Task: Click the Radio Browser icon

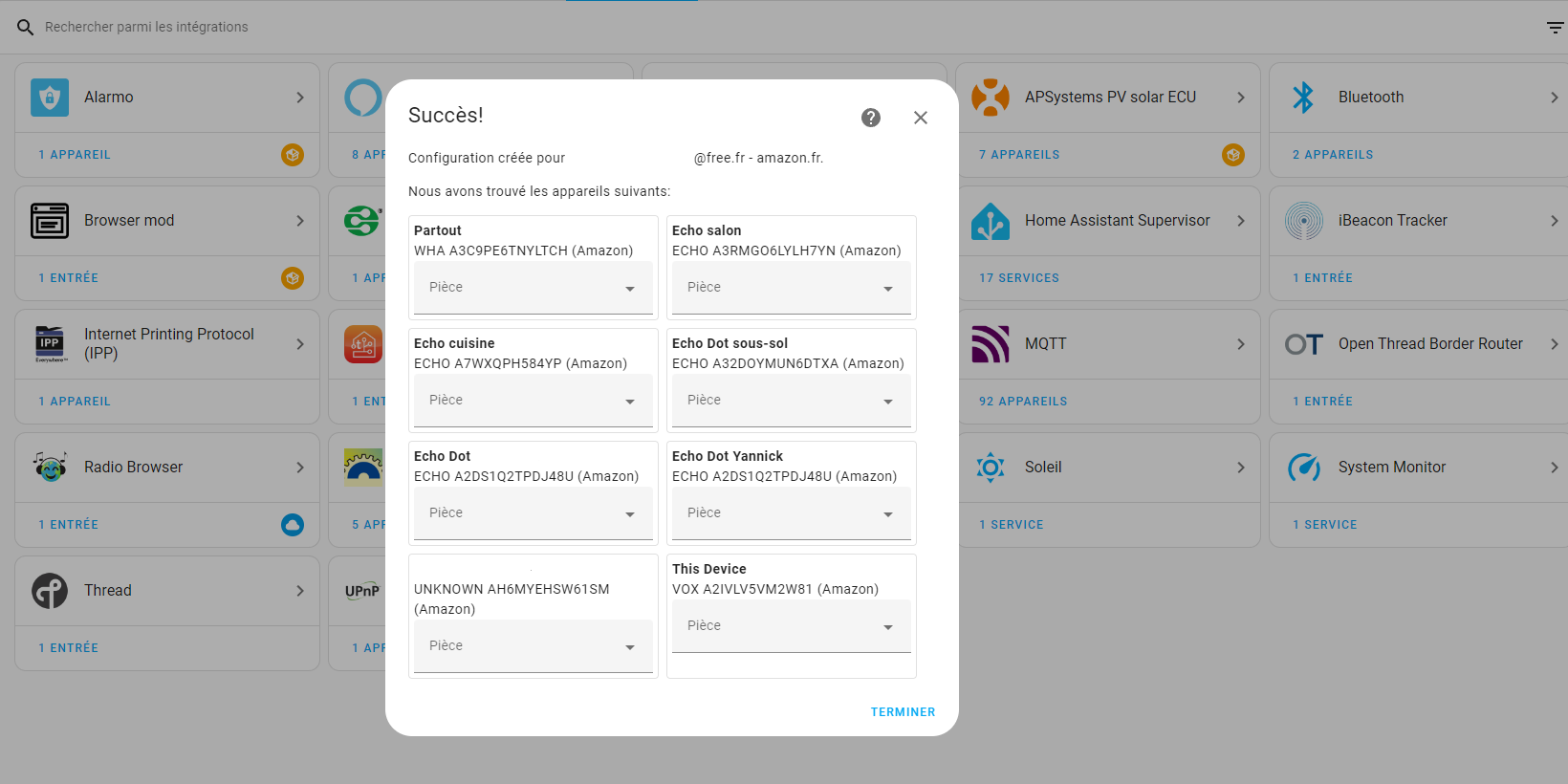Action: tap(50, 468)
